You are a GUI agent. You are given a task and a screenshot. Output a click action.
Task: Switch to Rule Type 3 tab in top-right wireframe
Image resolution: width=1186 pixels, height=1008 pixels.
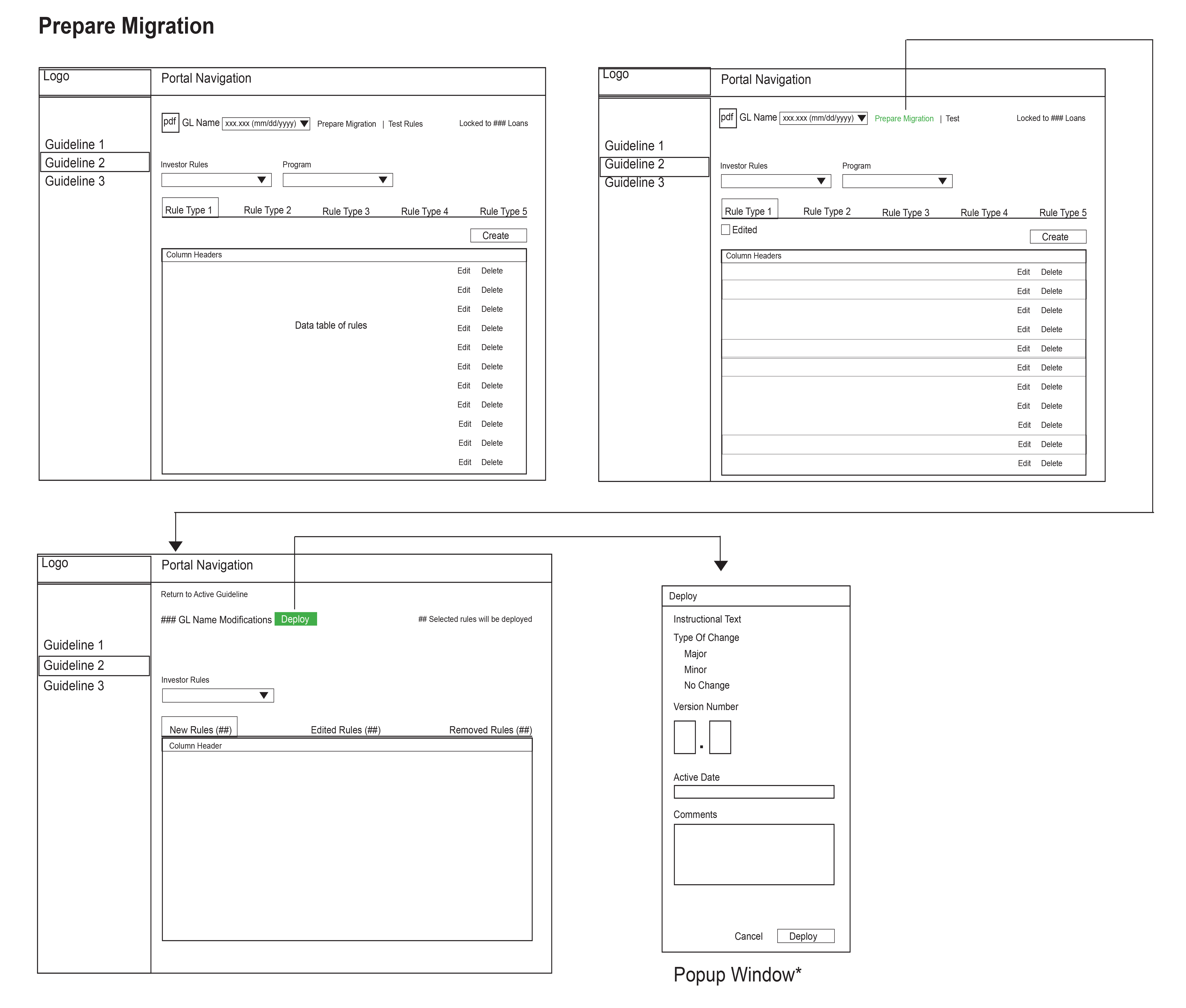tap(905, 213)
